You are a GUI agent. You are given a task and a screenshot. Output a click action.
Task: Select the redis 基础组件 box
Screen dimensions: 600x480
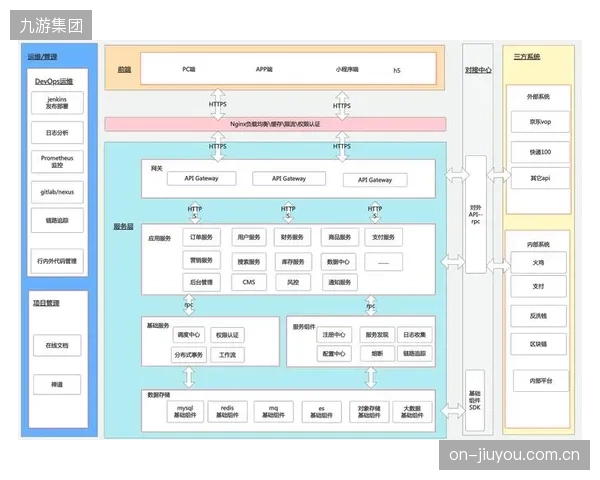227,411
